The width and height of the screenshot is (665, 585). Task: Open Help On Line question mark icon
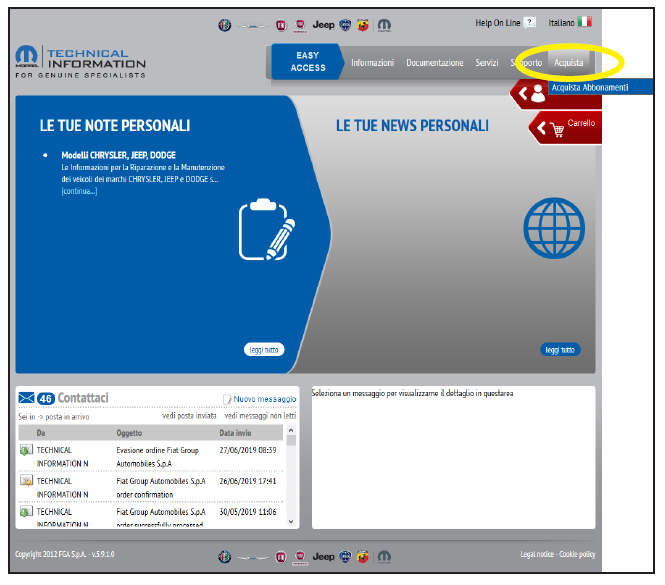tap(529, 22)
